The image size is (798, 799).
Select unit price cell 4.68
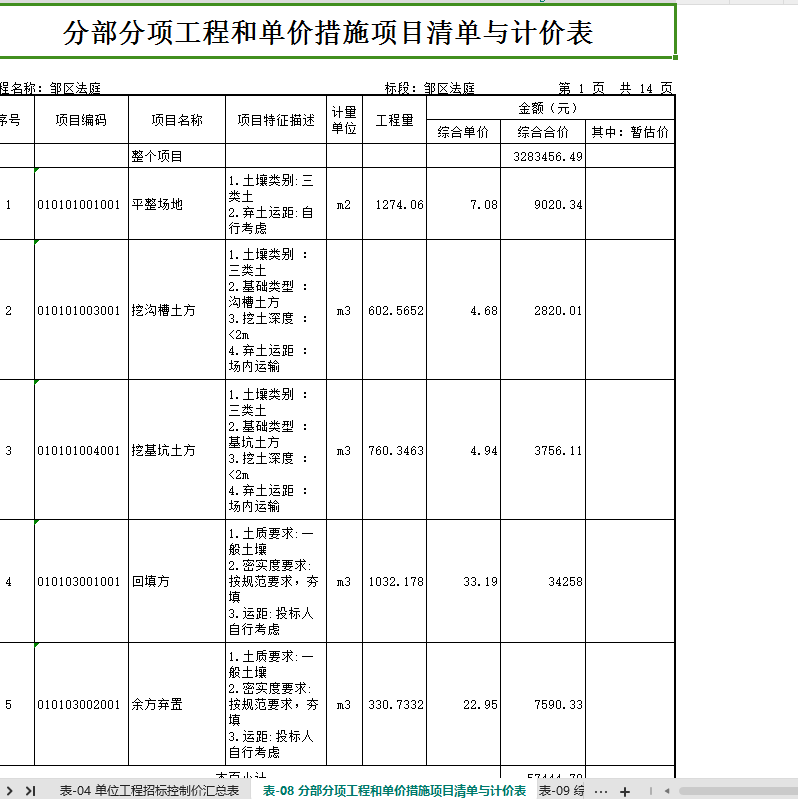click(x=463, y=310)
